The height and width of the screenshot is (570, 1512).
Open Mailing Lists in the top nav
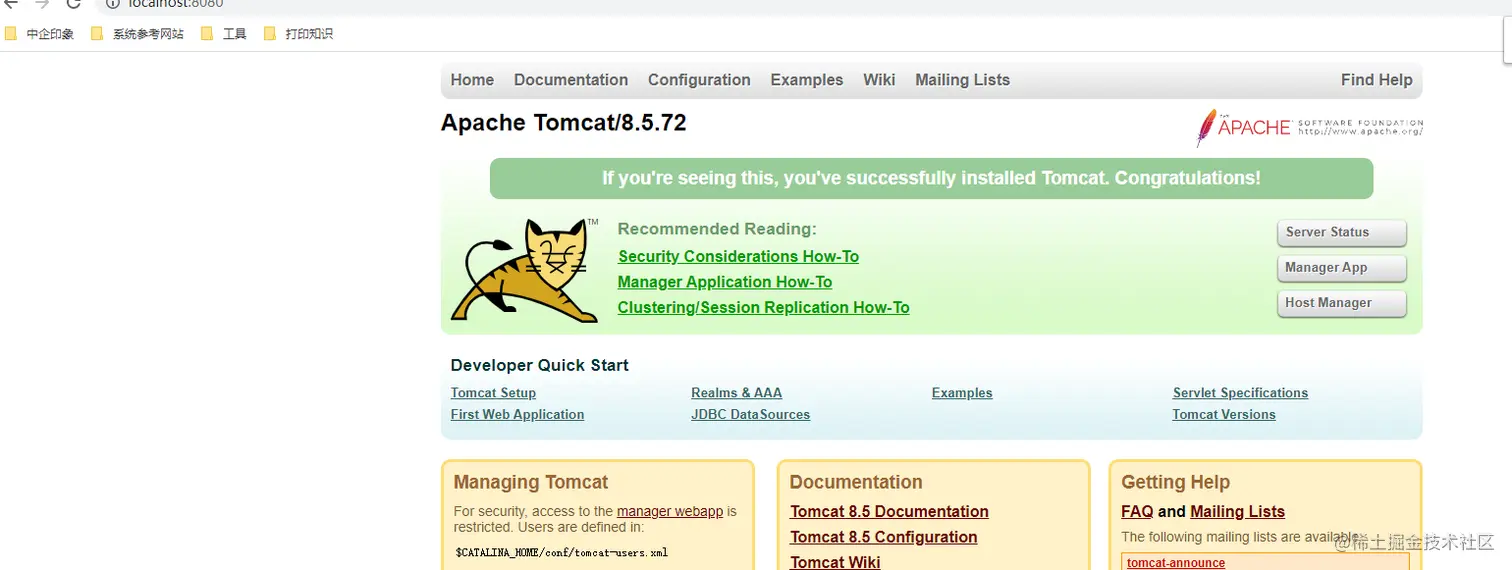pos(962,80)
